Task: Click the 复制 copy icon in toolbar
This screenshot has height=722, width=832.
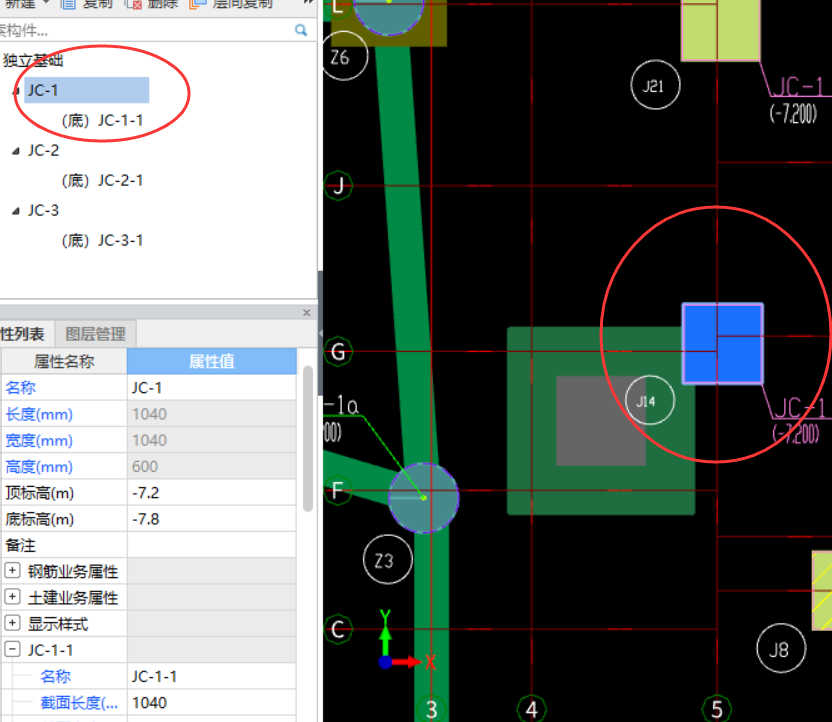Action: pyautogui.click(x=68, y=4)
